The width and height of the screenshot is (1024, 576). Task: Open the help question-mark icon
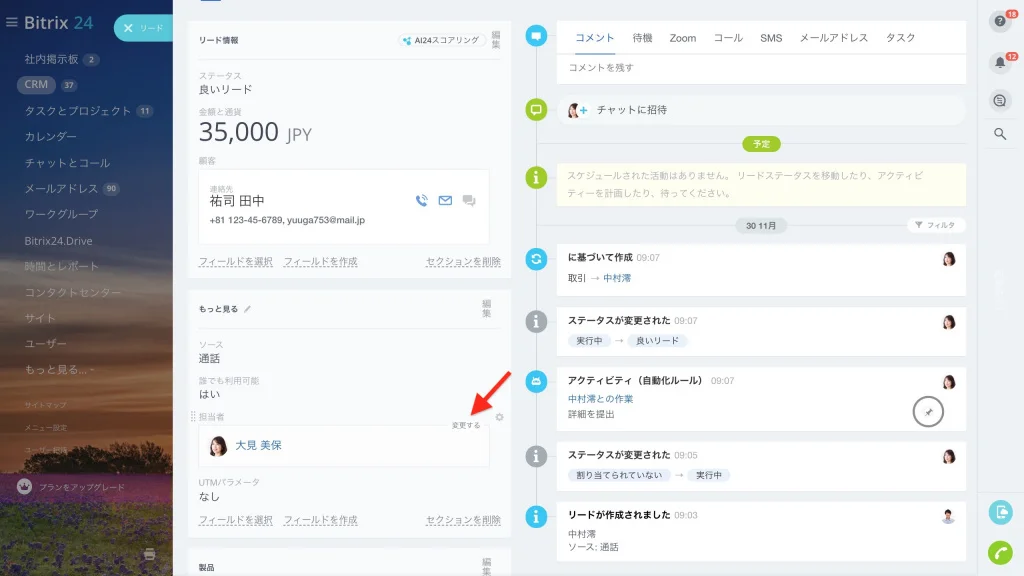pos(1000,22)
